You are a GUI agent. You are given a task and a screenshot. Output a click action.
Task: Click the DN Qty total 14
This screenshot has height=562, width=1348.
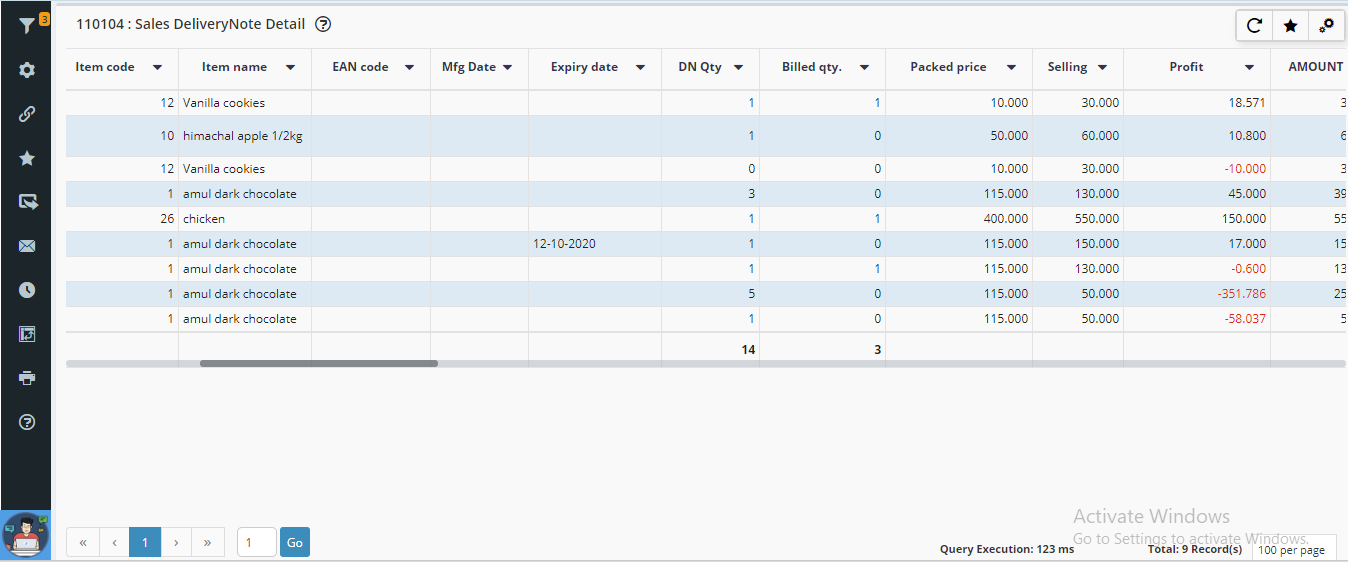(748, 350)
